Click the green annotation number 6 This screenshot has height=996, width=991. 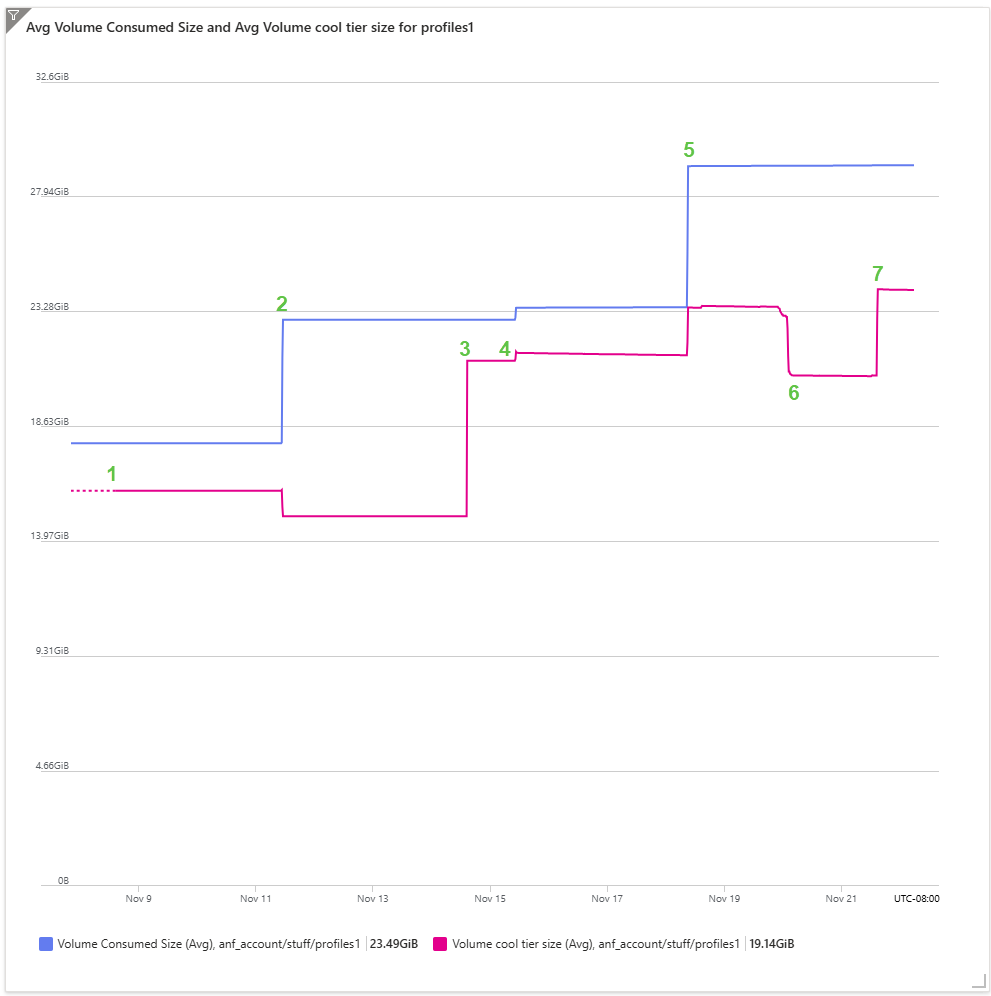point(794,393)
